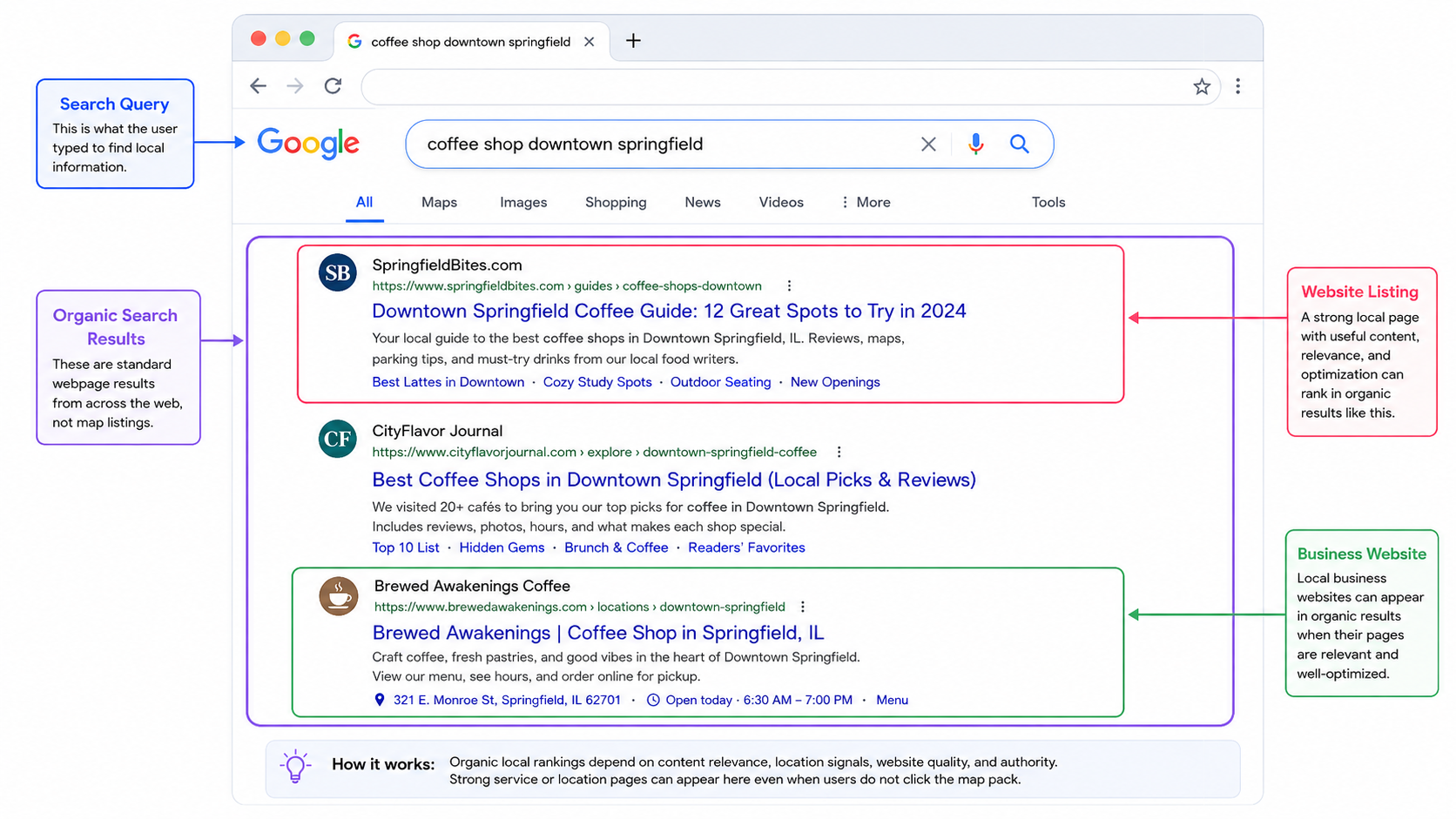Viewport: 1456px width, 819px height.
Task: Click the CityFlavor Journal site name
Action: pos(437,431)
